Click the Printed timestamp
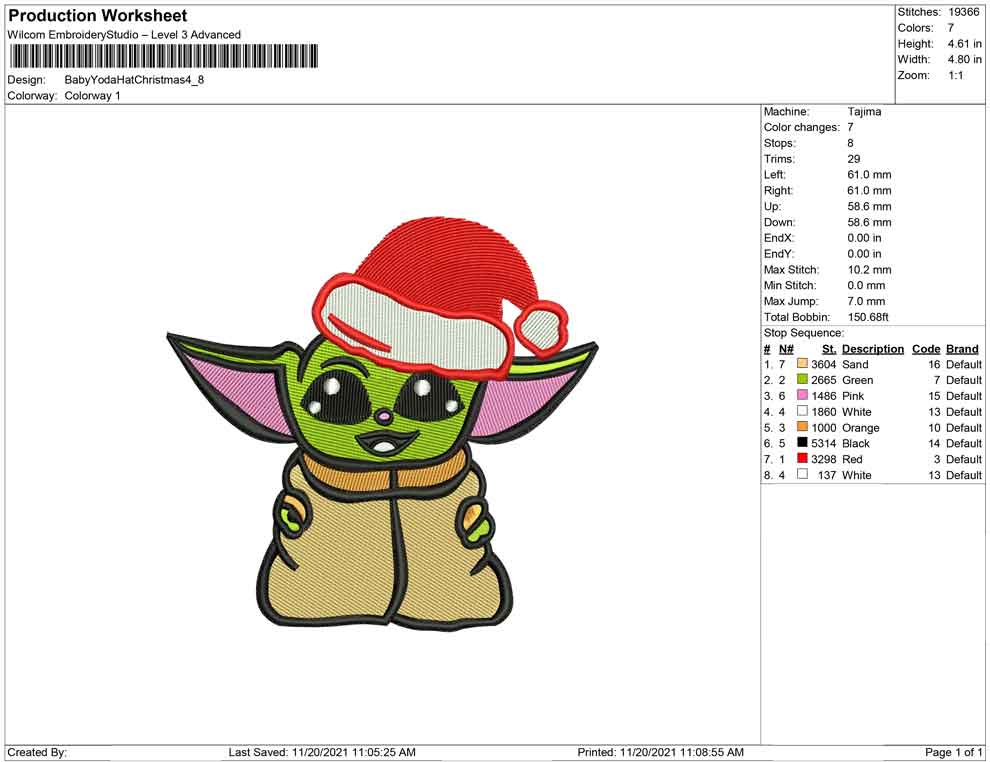The width and height of the screenshot is (990, 762). tap(660, 752)
